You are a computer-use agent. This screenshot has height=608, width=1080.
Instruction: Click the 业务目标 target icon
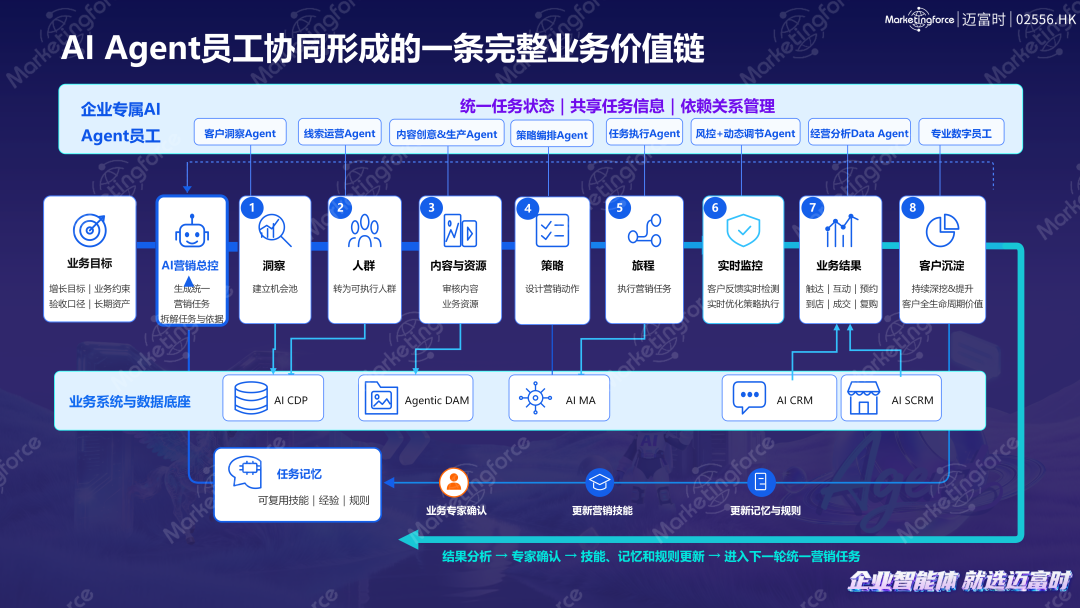[90, 230]
